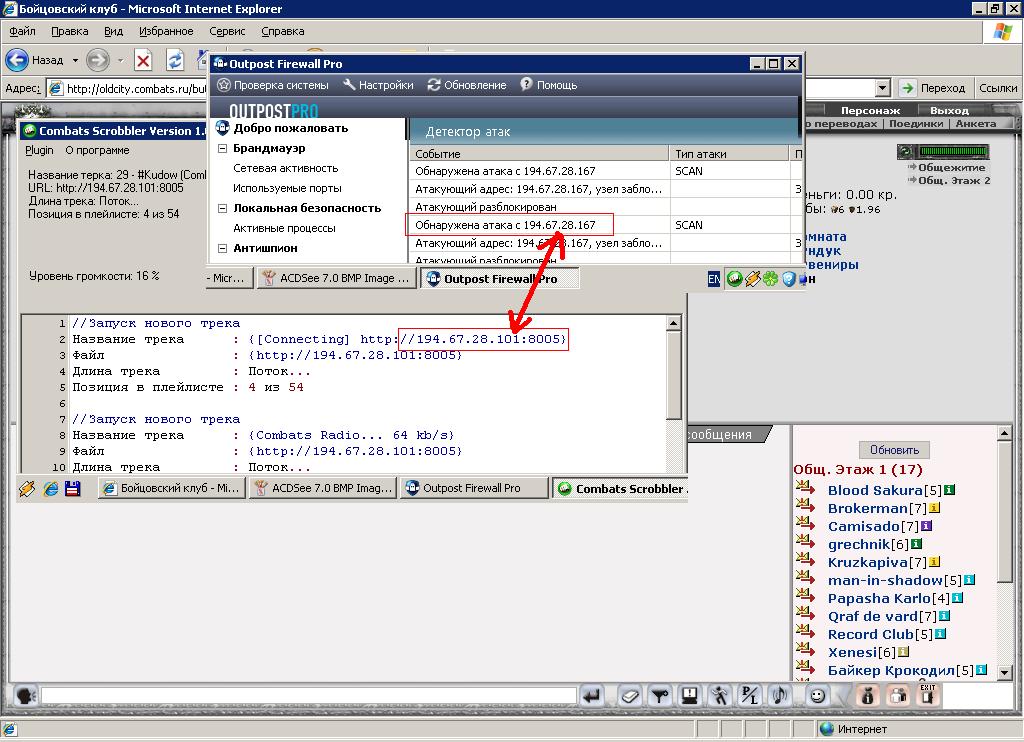Image resolution: width=1024 pixels, height=742 pixels.
Task: Click the eraser clear-chat icon
Action: [630, 696]
